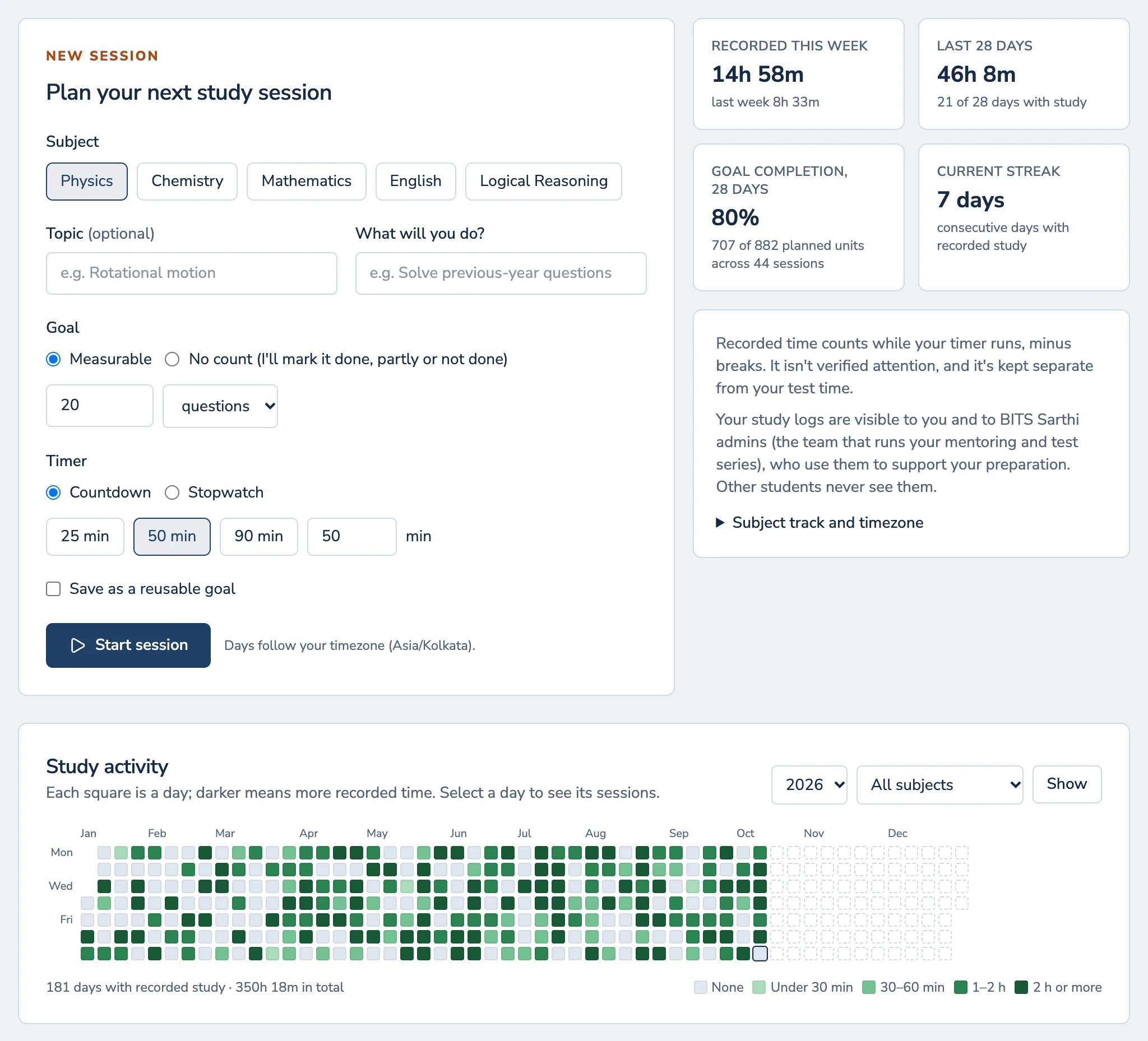Screen dimensions: 1148x1041
Task: Open the questions unit dropdown
Action: click(220, 406)
